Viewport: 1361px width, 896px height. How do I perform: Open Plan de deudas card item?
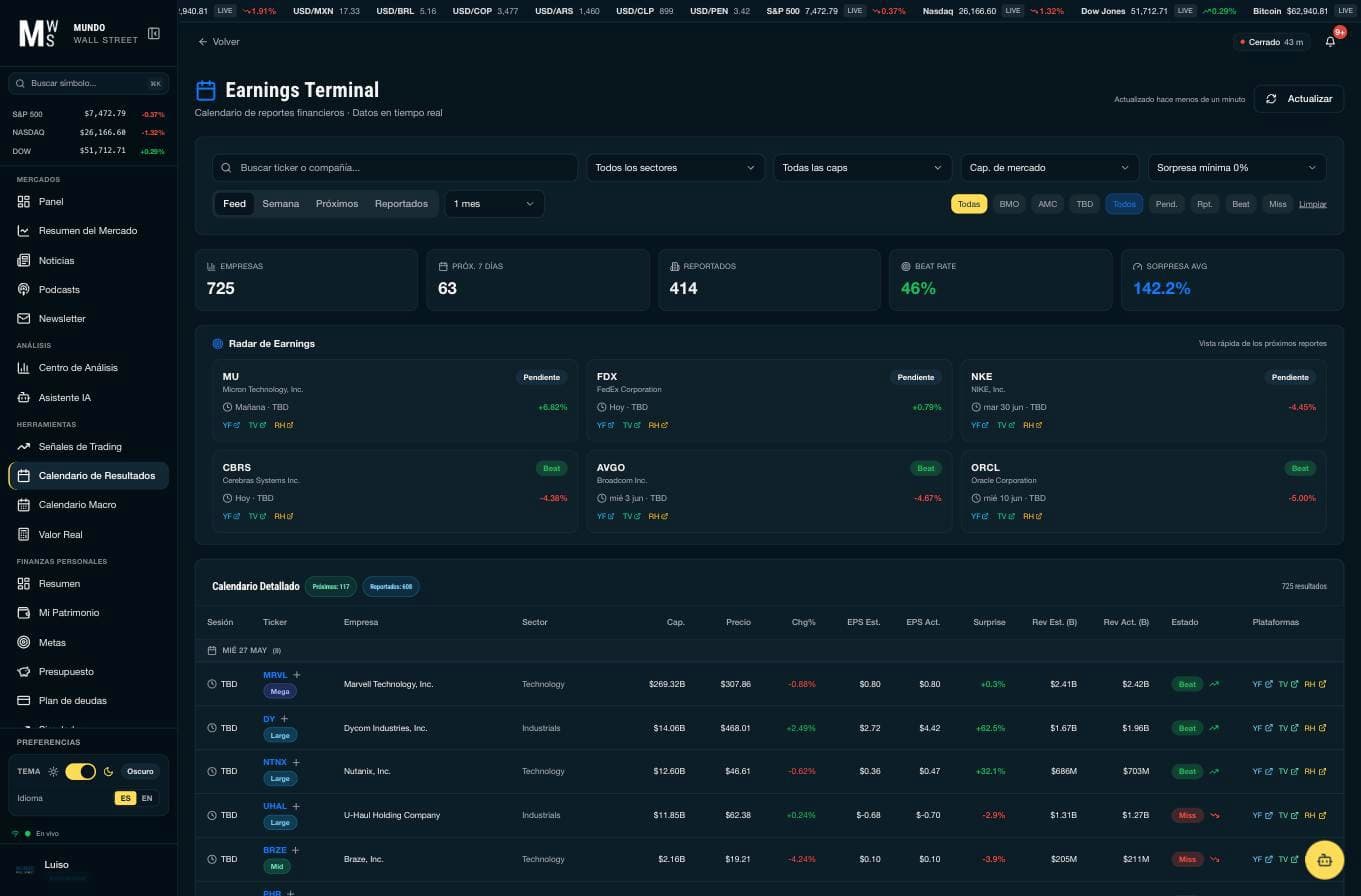tap(88, 700)
